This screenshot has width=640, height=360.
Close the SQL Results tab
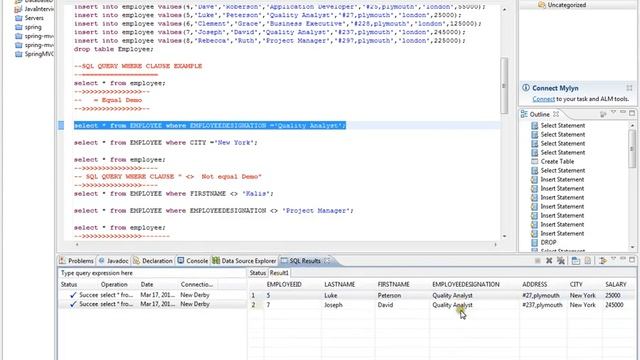tap(327, 260)
